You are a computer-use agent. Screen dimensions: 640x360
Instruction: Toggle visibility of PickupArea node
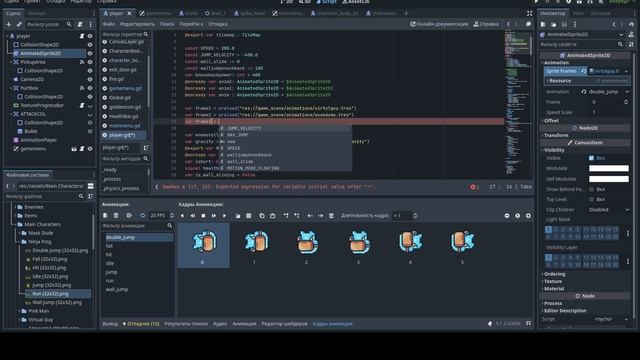pyautogui.click(x=90, y=62)
